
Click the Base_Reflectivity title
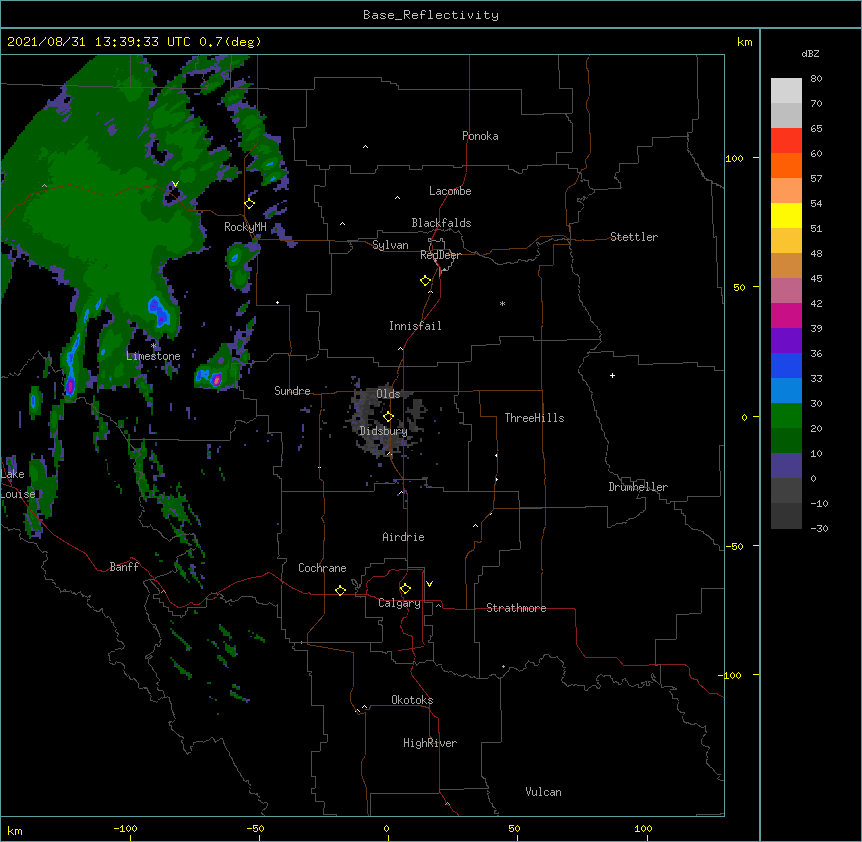point(431,15)
